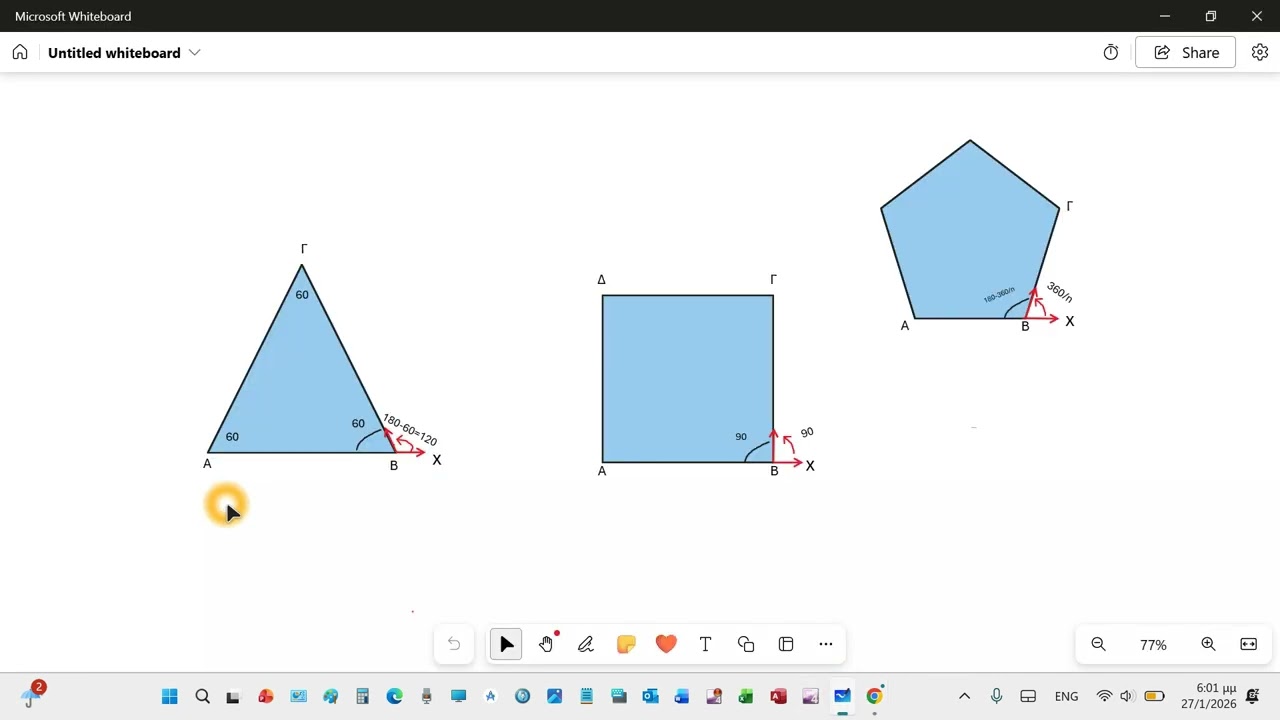This screenshot has width=1280, height=720.
Task: Click the 180-60=120 angle label
Action: 410,431
